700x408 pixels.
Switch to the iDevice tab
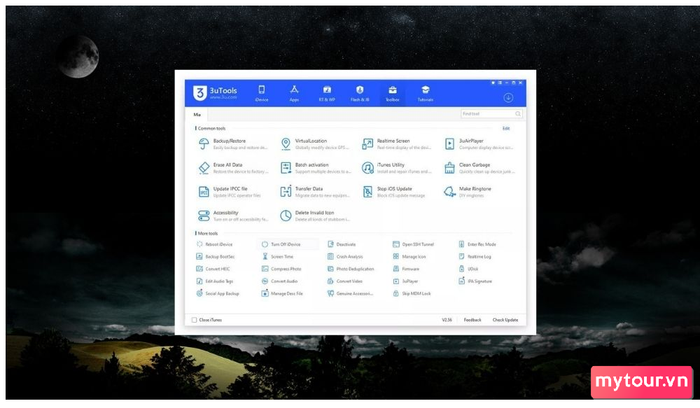pos(262,94)
